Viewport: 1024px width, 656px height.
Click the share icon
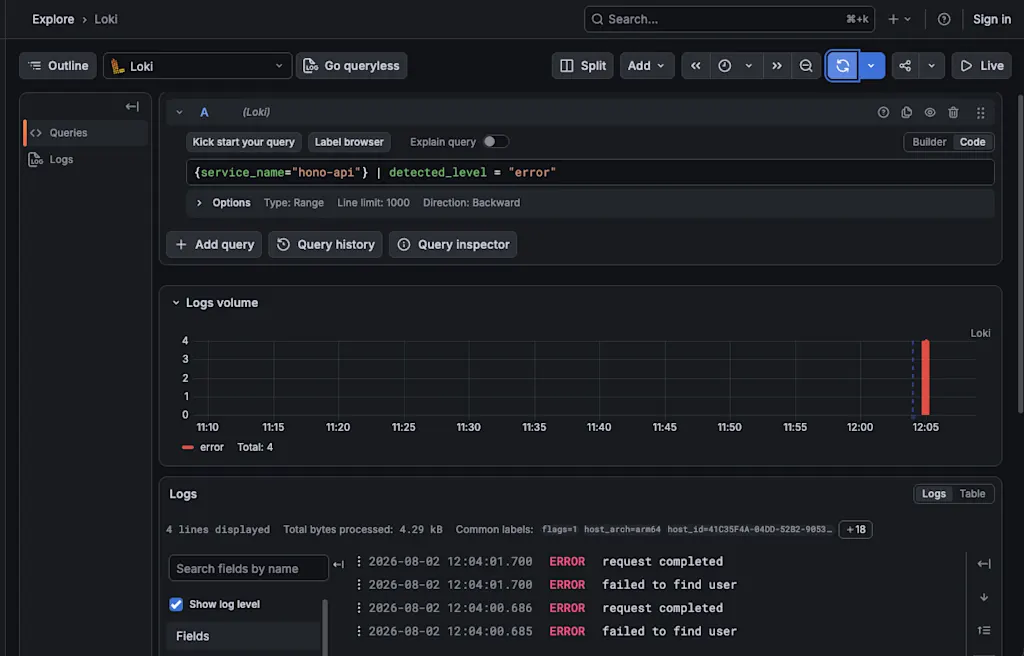(x=905, y=65)
